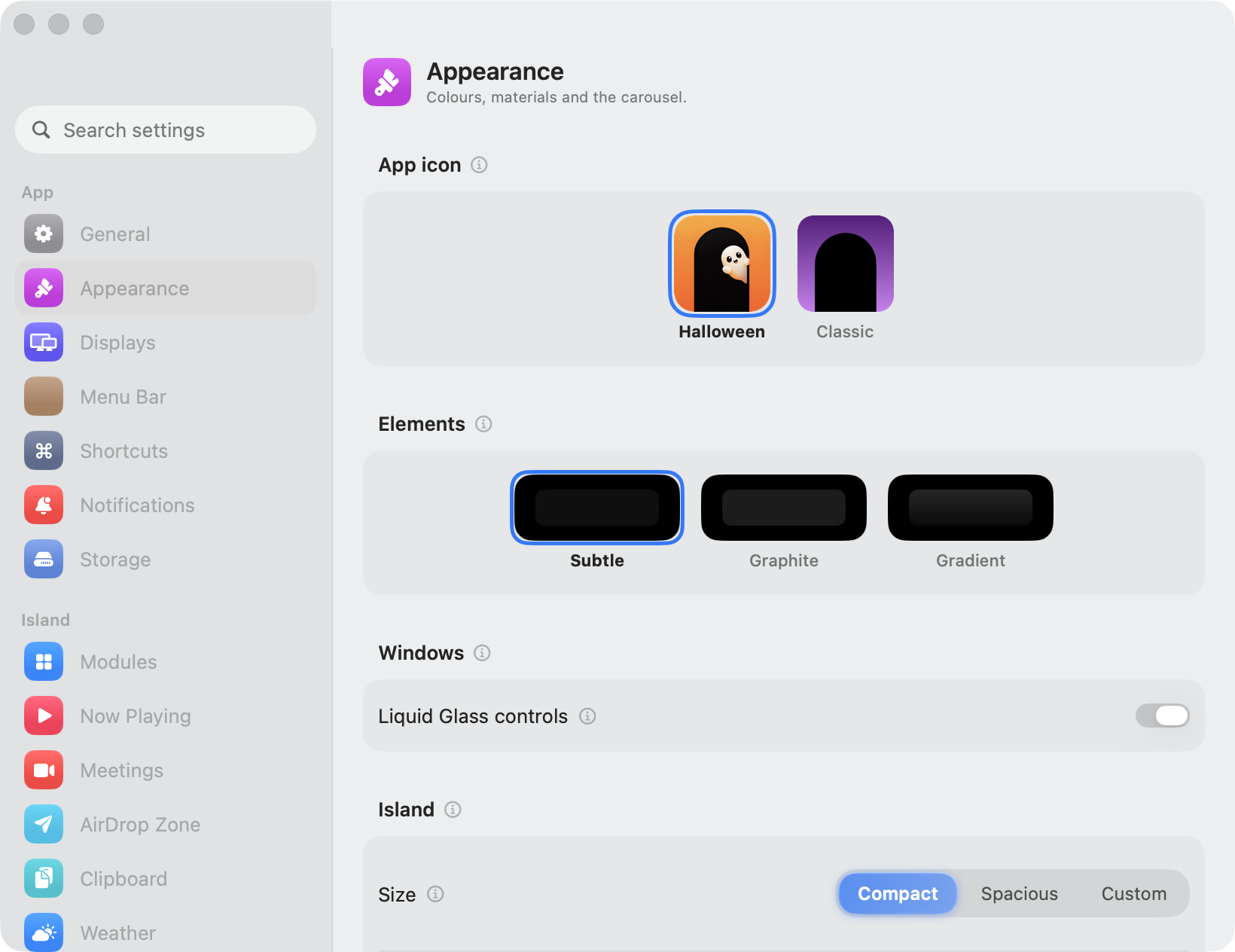Select the Gradient elements style
The width and height of the screenshot is (1235, 952).
tap(971, 508)
